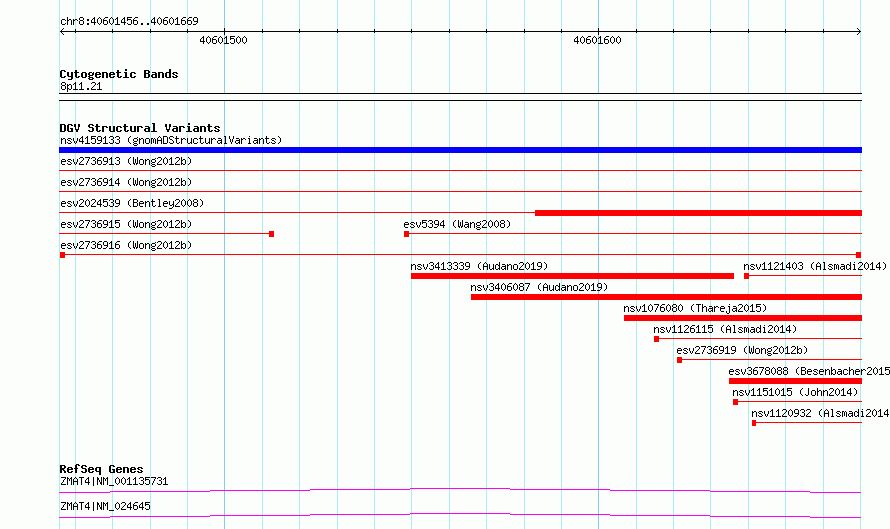Open variant nsv3413339 (Audano2019)
890x529 pixels.
point(479,266)
